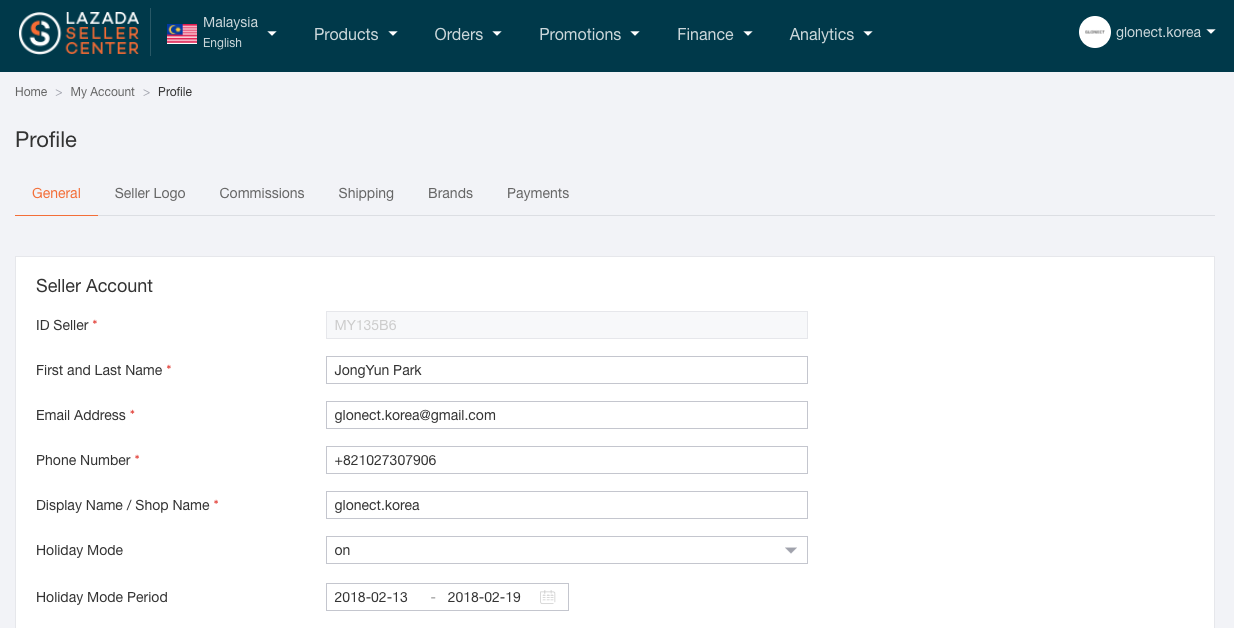Click the First and Last Name field
The height and width of the screenshot is (628, 1234).
click(567, 370)
